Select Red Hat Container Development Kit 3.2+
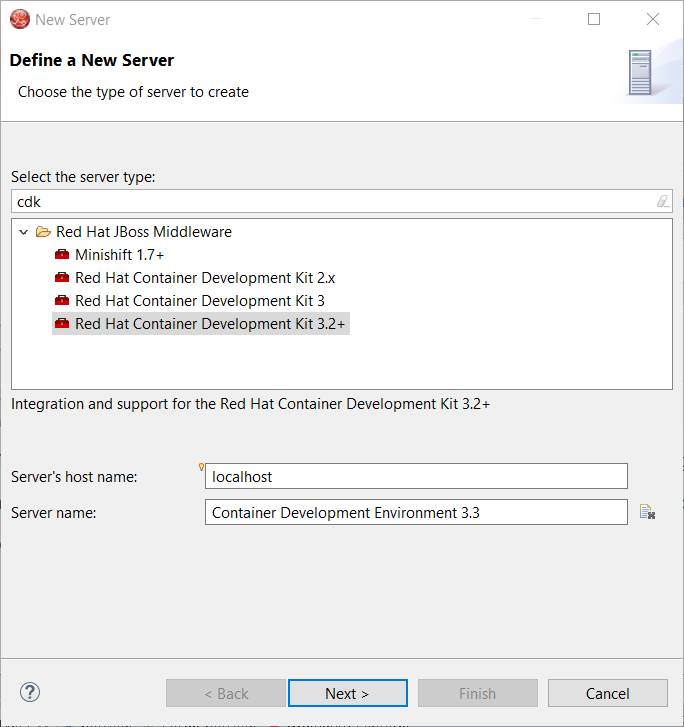Viewport: 684px width, 727px height. point(210,324)
